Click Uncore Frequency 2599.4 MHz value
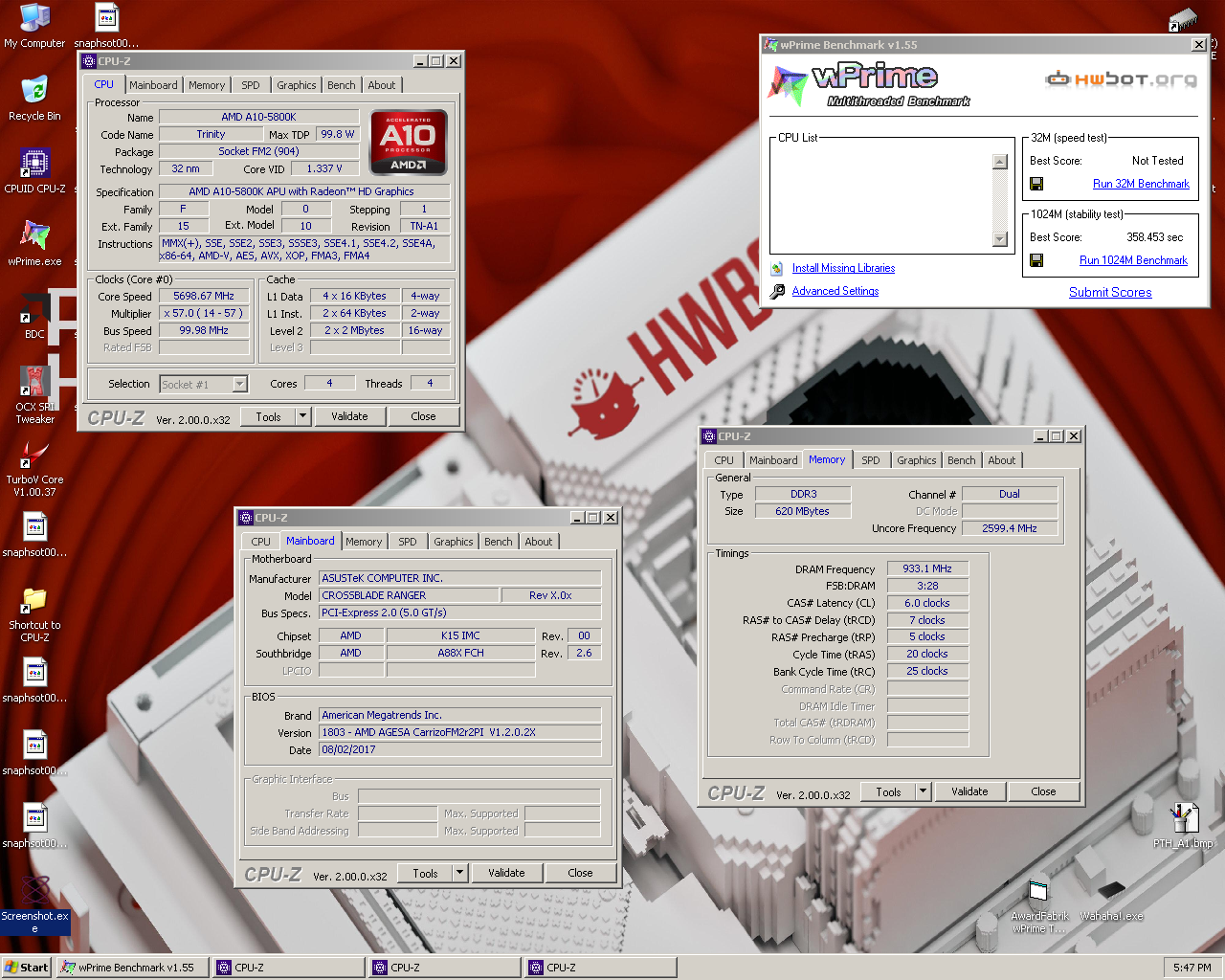This screenshot has height=980, width=1225. coord(1010,528)
